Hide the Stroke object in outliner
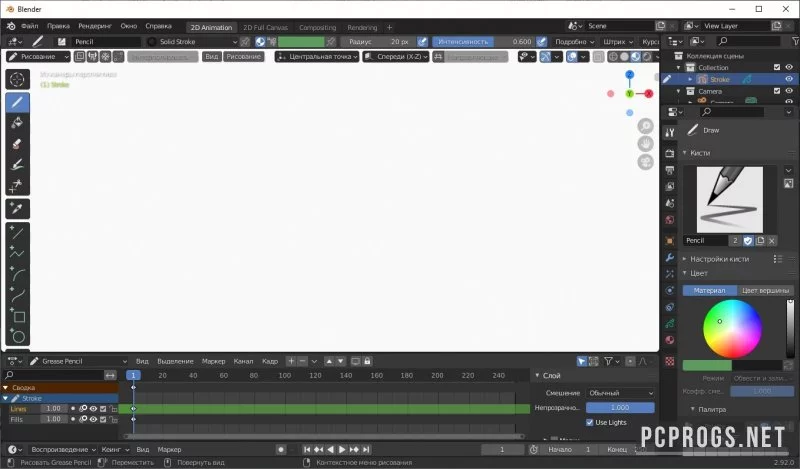800x469 pixels. (x=789, y=79)
